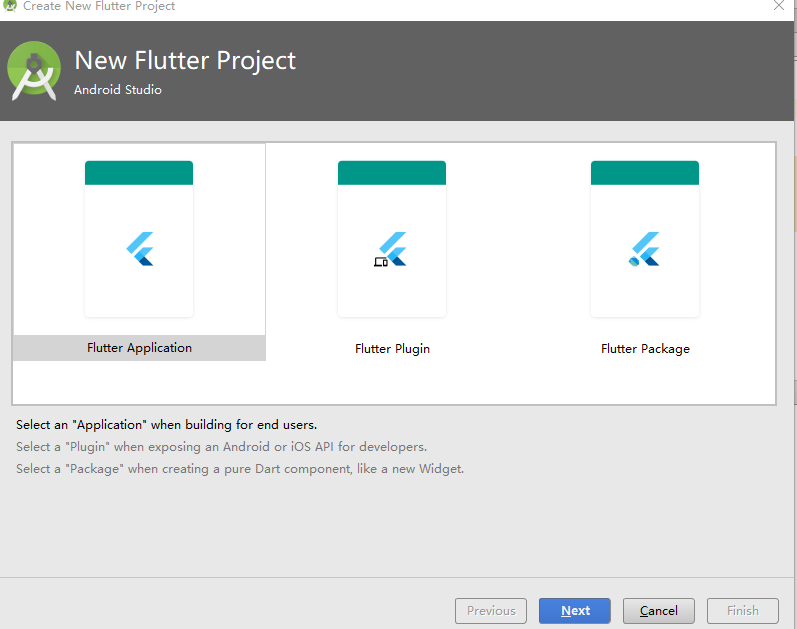Click the Android Studio subtitle text
Screen dimensions: 797x629
click(118, 89)
